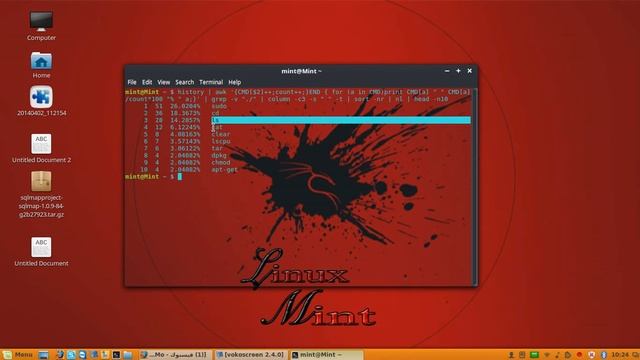
Task: Open the Computer desktop icon
Action: click(x=41, y=21)
